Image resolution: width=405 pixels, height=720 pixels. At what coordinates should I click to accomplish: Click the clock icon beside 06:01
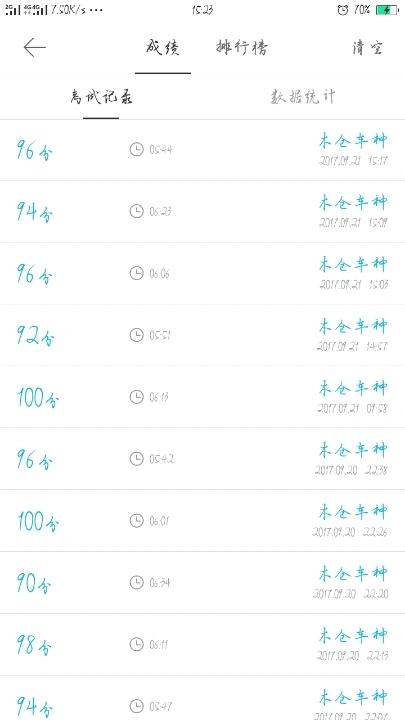[x=136, y=520]
